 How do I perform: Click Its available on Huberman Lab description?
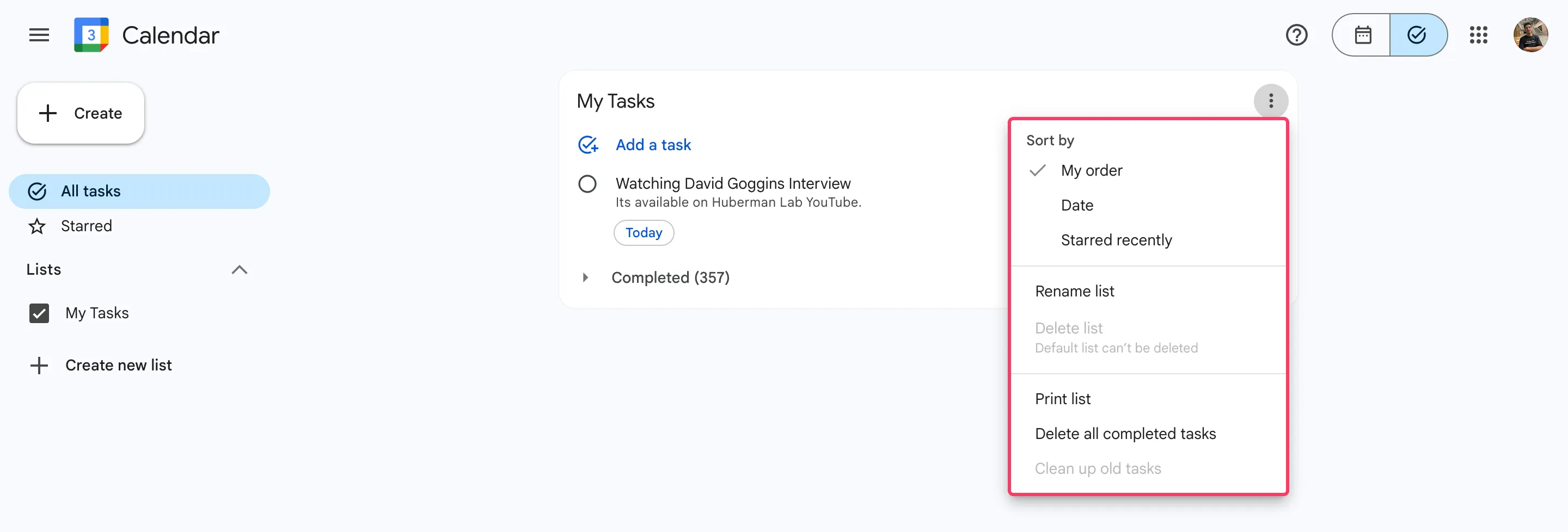738,202
